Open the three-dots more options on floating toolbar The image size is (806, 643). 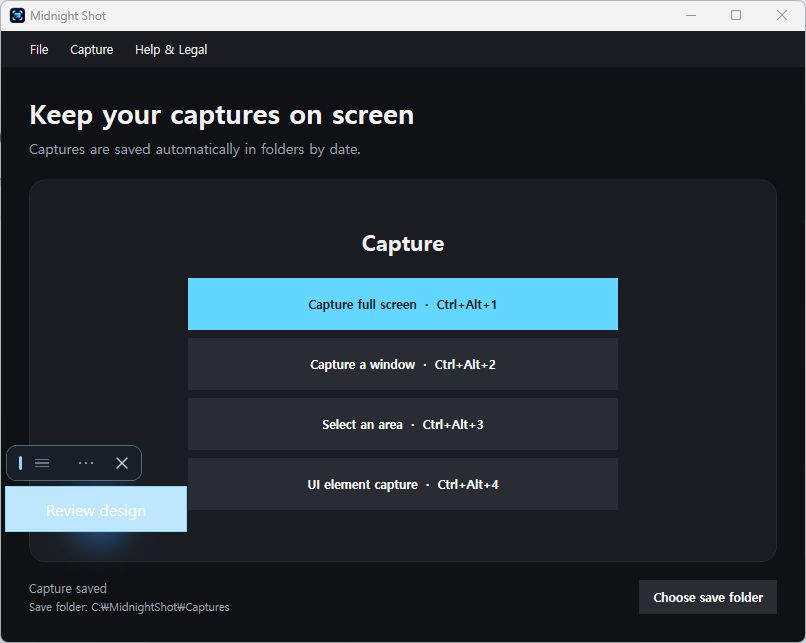[86, 463]
